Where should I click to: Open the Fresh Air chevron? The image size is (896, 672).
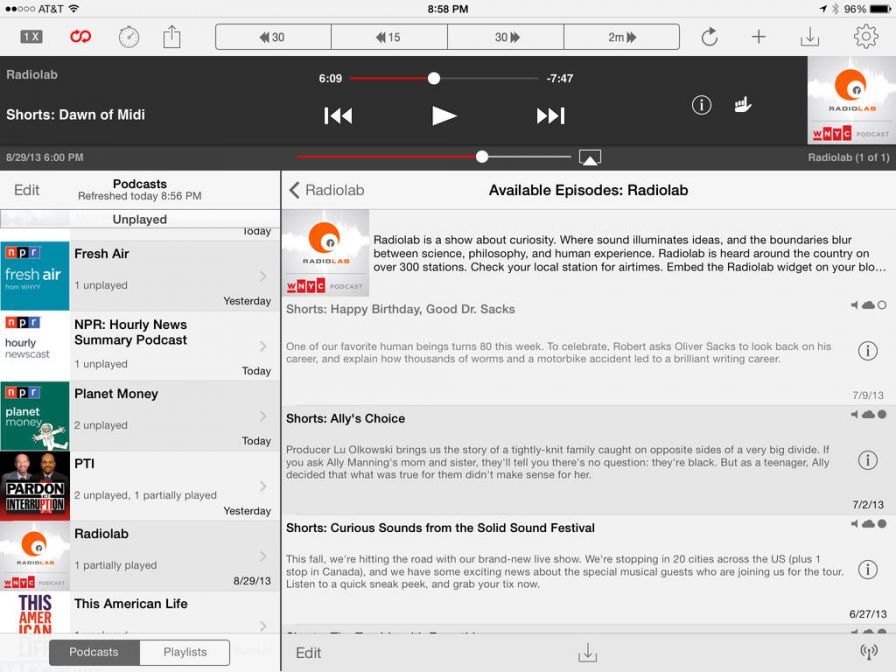(x=264, y=276)
